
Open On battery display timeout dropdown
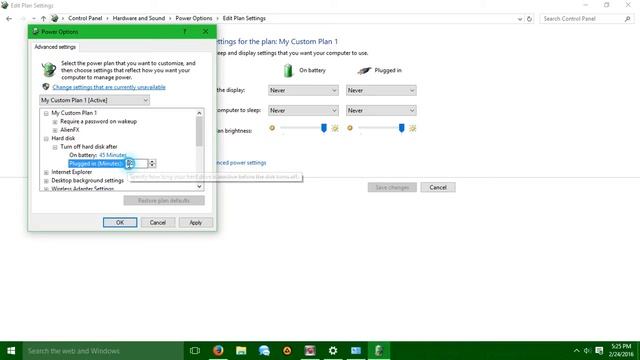tap(303, 90)
